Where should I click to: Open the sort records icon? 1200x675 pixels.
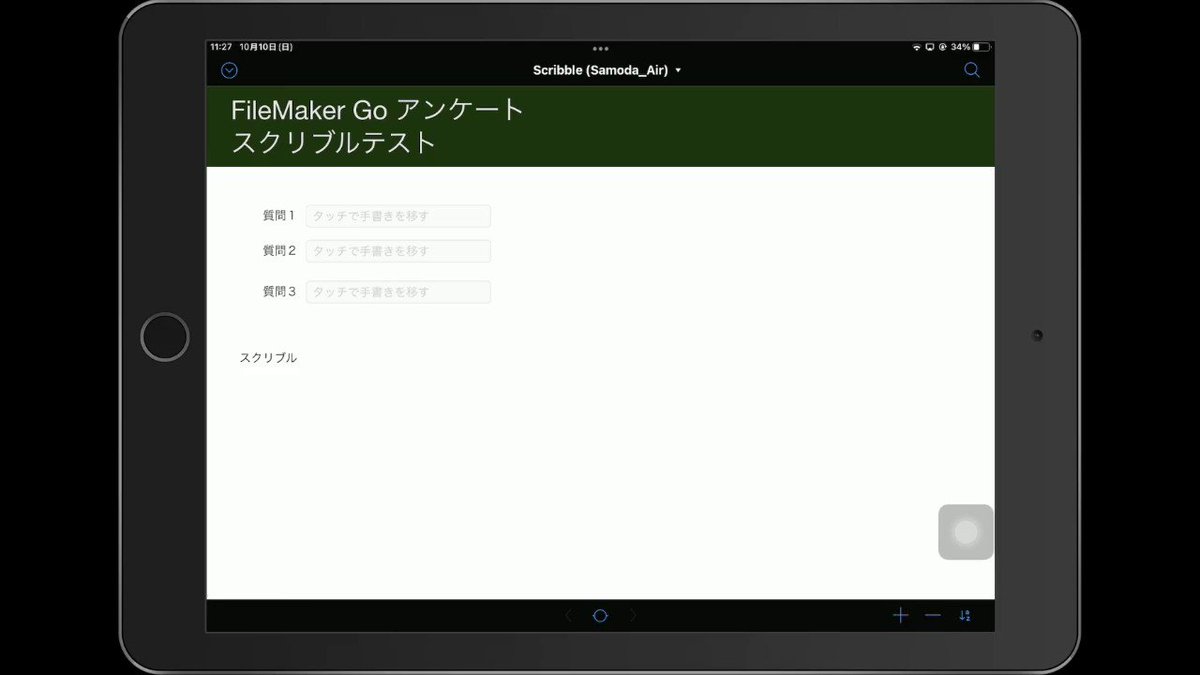click(965, 616)
